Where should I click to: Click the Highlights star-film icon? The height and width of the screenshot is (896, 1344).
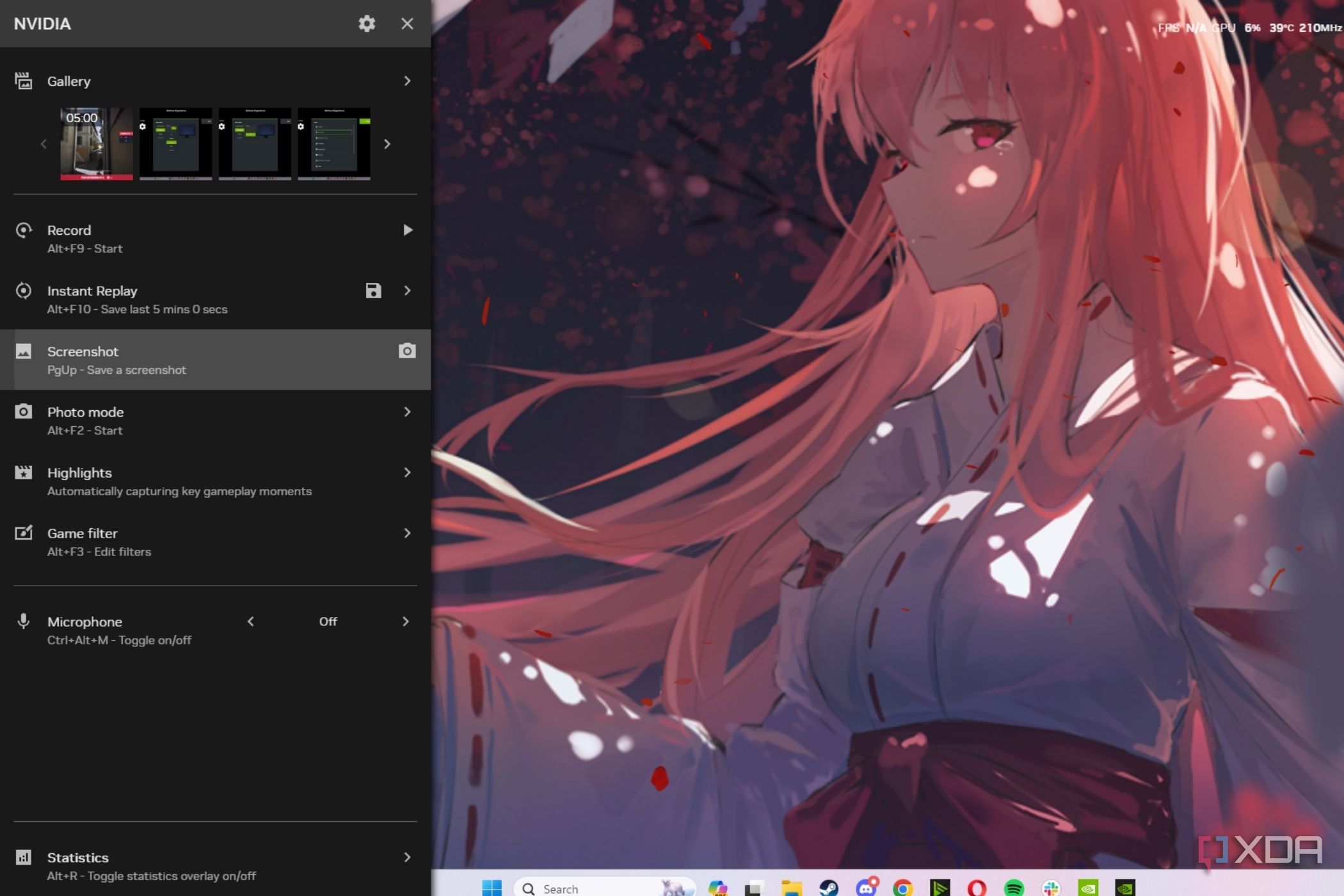click(x=24, y=472)
